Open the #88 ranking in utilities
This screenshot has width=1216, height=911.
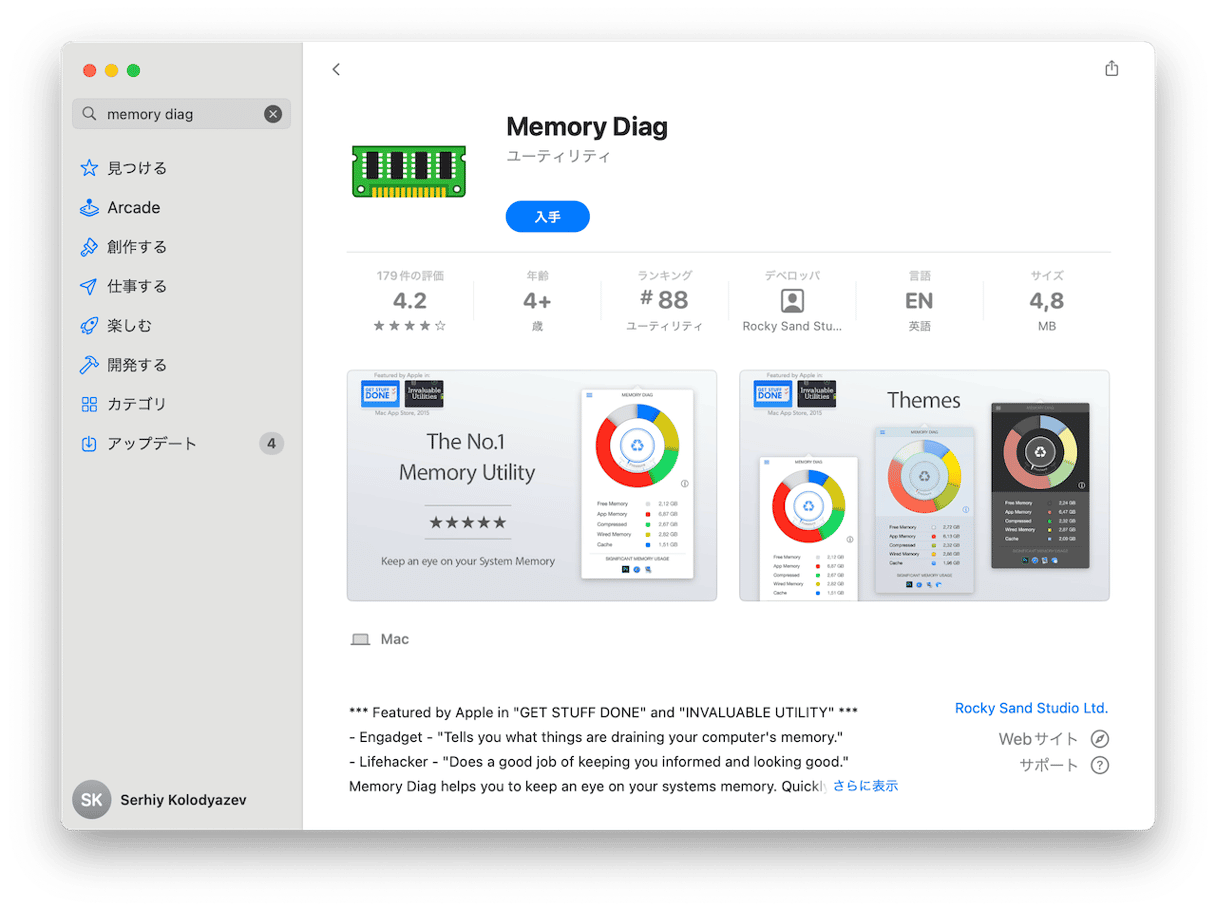pyautogui.click(x=664, y=300)
